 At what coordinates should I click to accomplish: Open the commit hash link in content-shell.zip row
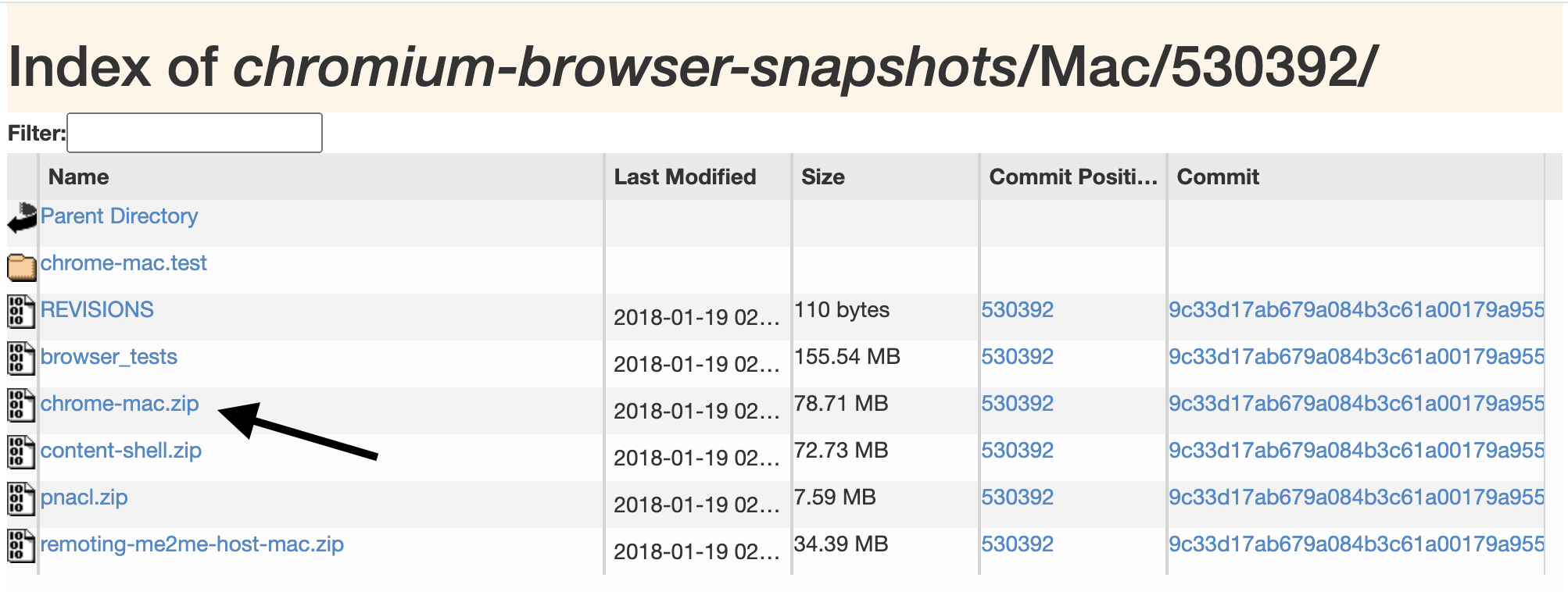(x=1356, y=451)
